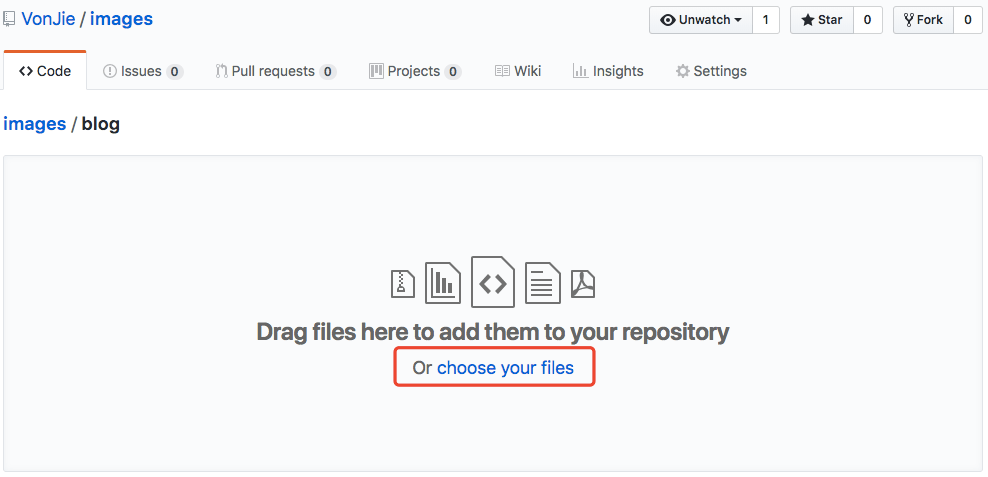
Task: Click the bar chart file icon
Action: click(x=443, y=283)
